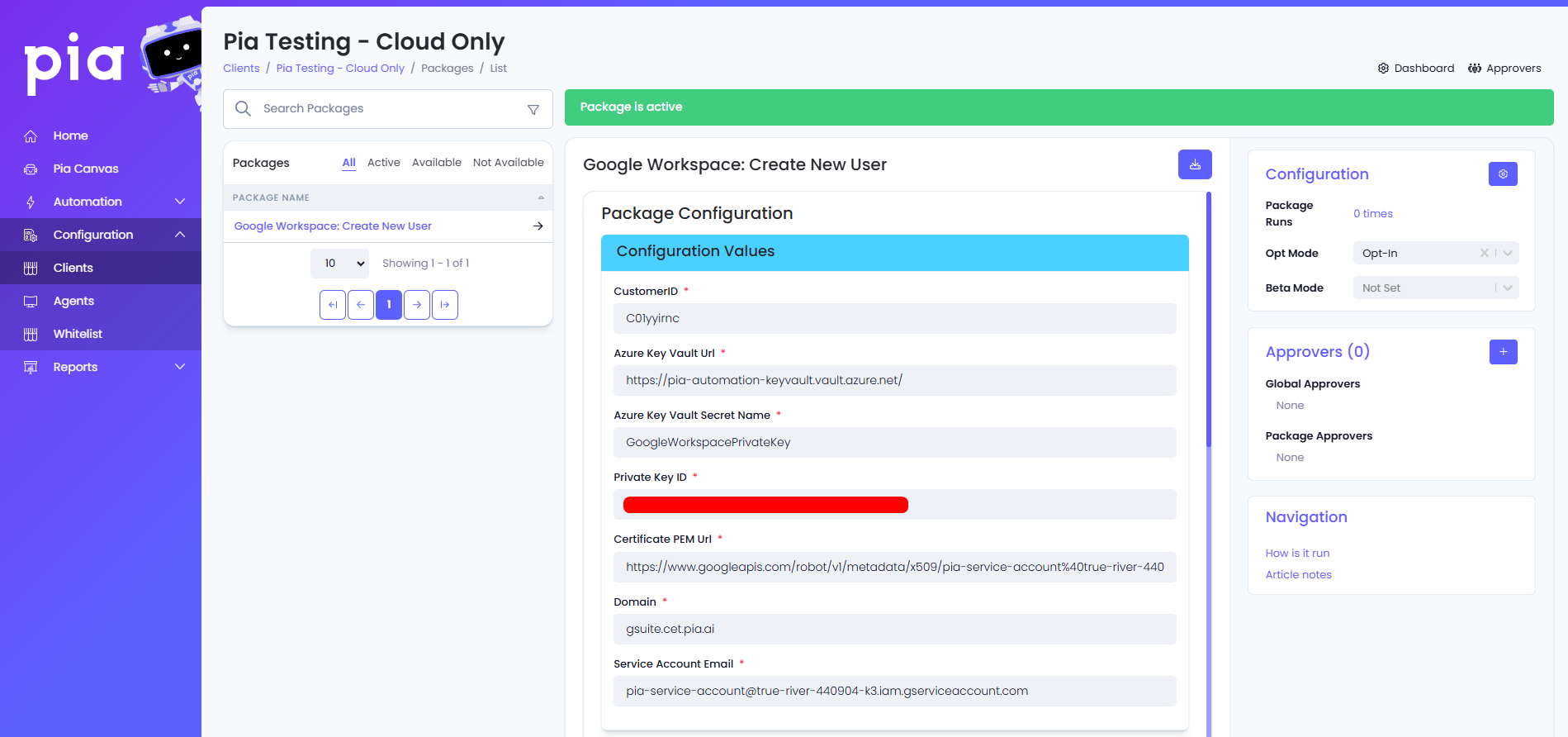Sort by Package Name column arrow
The height and width of the screenshot is (737, 1568).
pyautogui.click(x=541, y=197)
